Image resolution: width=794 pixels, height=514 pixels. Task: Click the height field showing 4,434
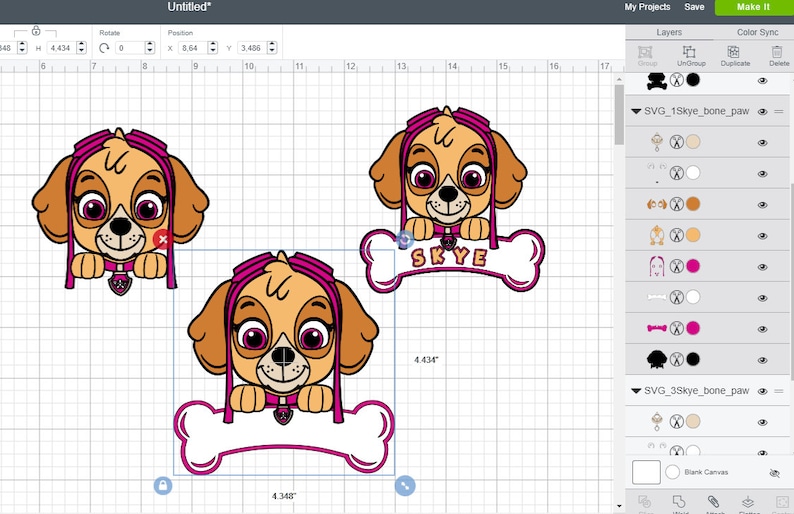point(61,48)
